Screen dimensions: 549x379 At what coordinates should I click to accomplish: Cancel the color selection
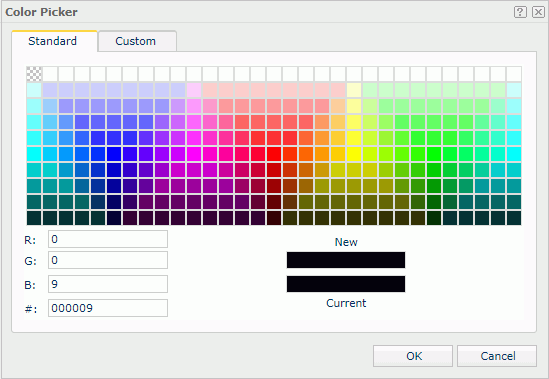tap(497, 356)
